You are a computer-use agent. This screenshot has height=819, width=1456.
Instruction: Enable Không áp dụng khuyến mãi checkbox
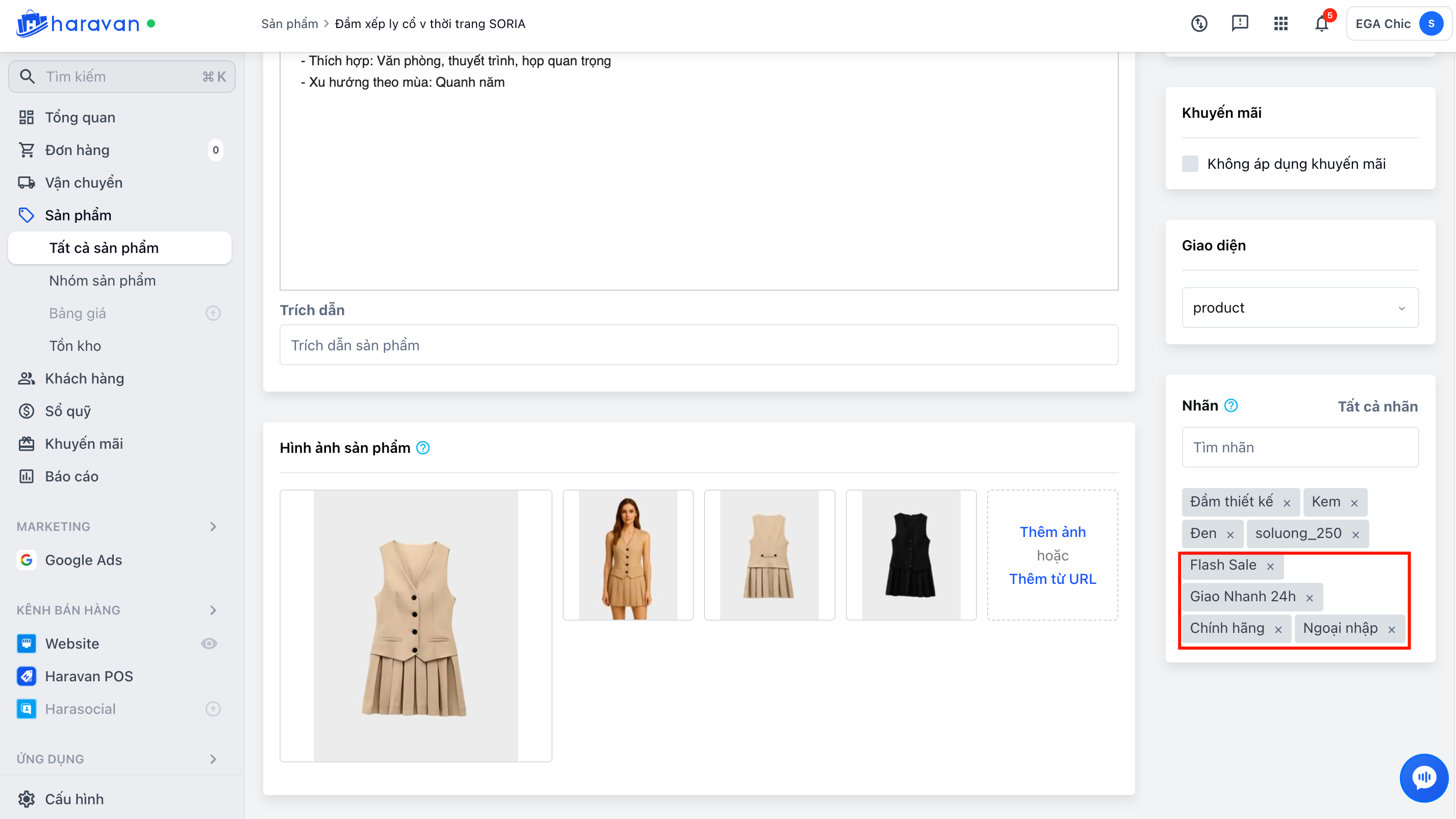[1190, 164]
